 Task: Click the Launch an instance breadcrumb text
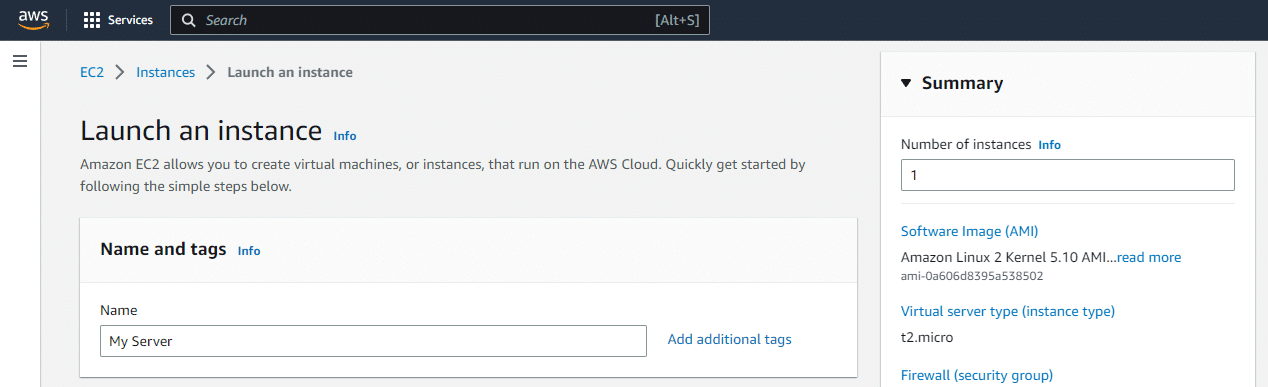(x=290, y=72)
